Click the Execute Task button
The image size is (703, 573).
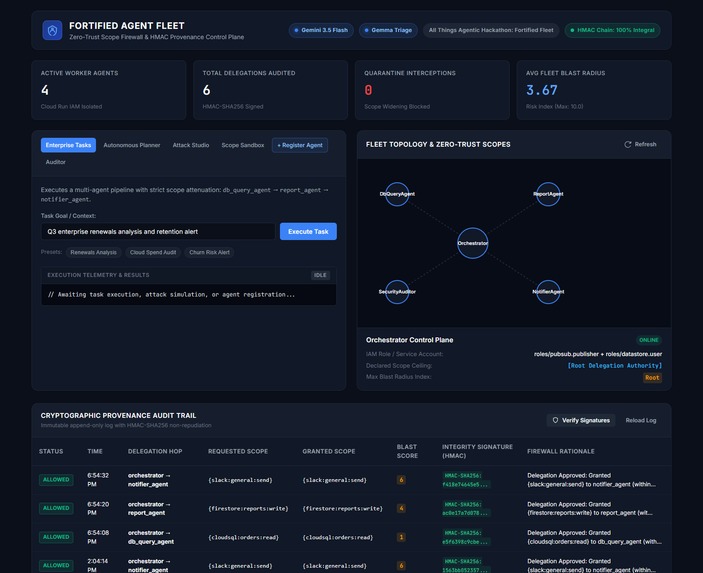[308, 231]
